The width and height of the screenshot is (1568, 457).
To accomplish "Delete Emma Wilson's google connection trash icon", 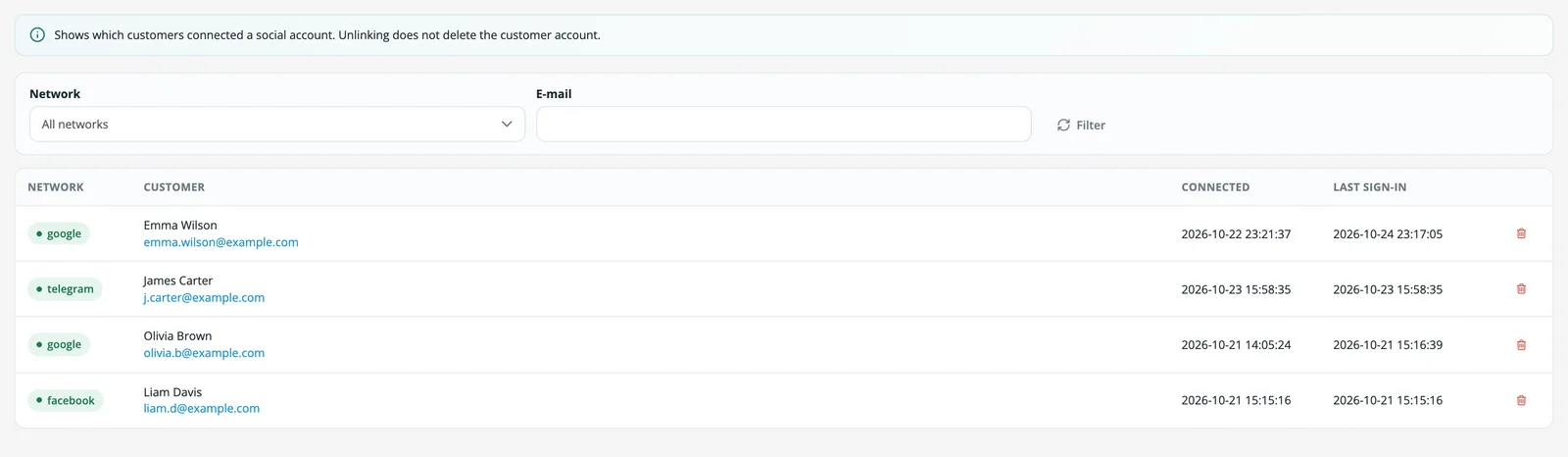I will coord(1521,233).
